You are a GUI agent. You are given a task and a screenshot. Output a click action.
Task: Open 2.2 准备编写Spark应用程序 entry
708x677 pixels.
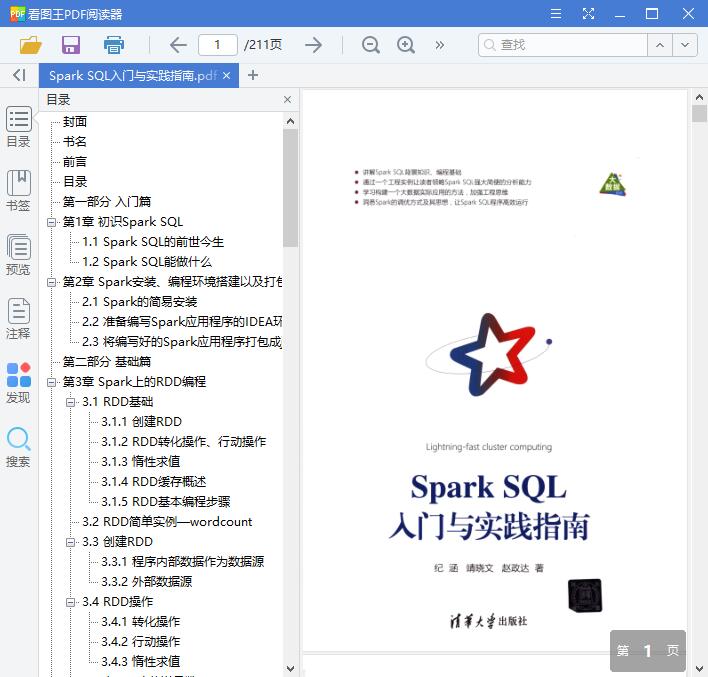coord(182,322)
